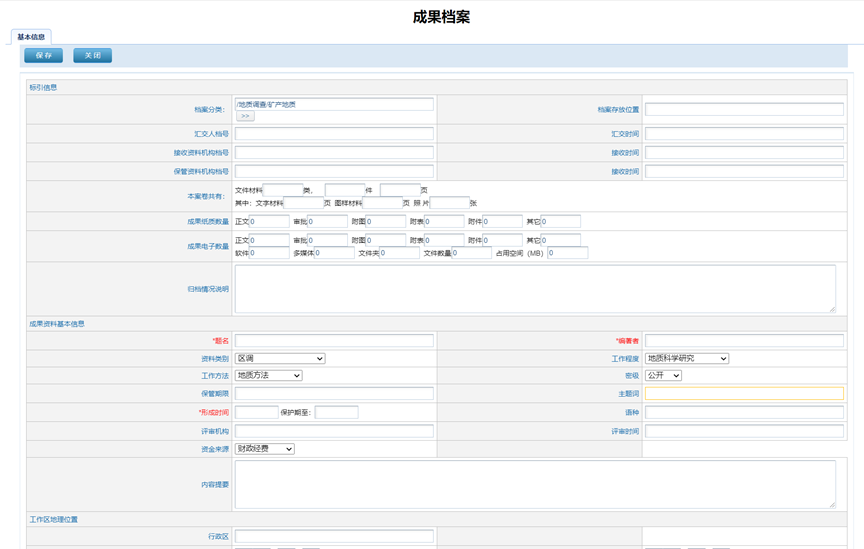864x549 pixels.
Task: Click the highlighted 主题词 input field
Action: [744, 394]
